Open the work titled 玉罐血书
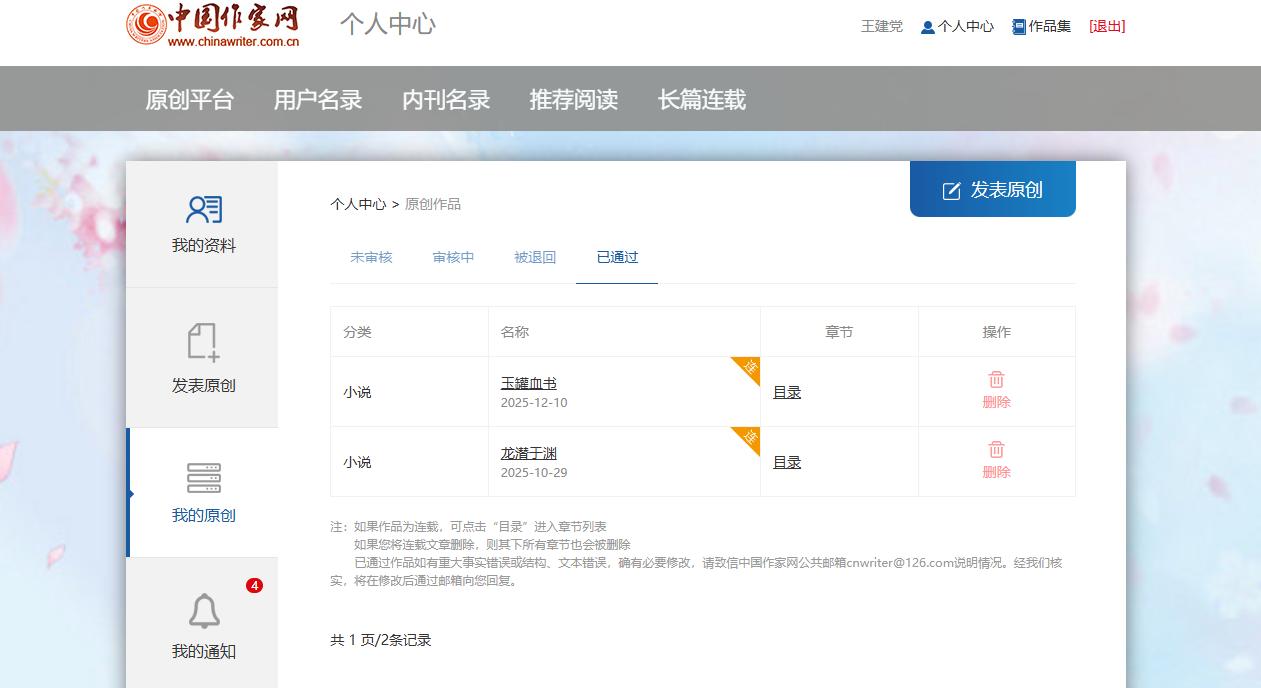Image resolution: width=1261 pixels, height=688 pixels. pyautogui.click(x=529, y=383)
